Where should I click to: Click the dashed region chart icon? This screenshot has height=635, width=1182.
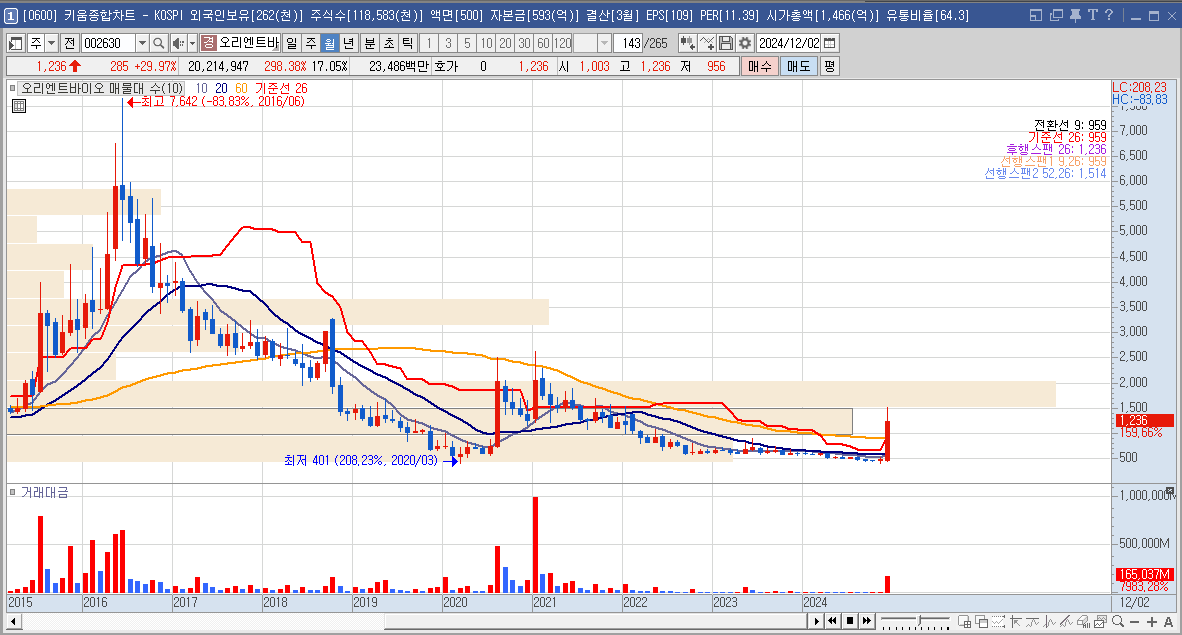(999, 621)
